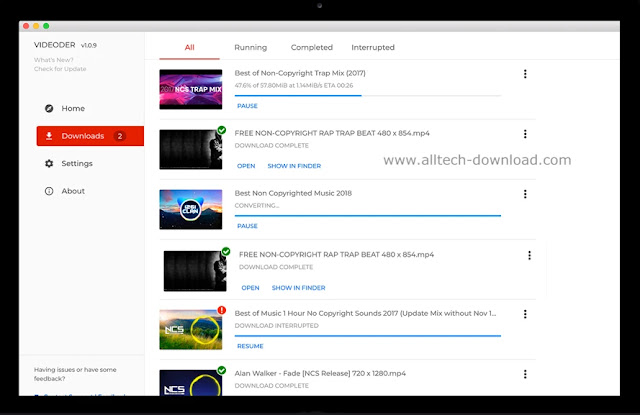Switch to the Running tab

click(251, 47)
